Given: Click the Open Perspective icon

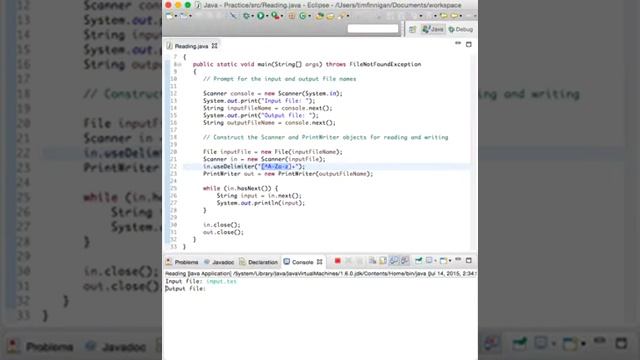Looking at the screenshot, I should 412,29.
